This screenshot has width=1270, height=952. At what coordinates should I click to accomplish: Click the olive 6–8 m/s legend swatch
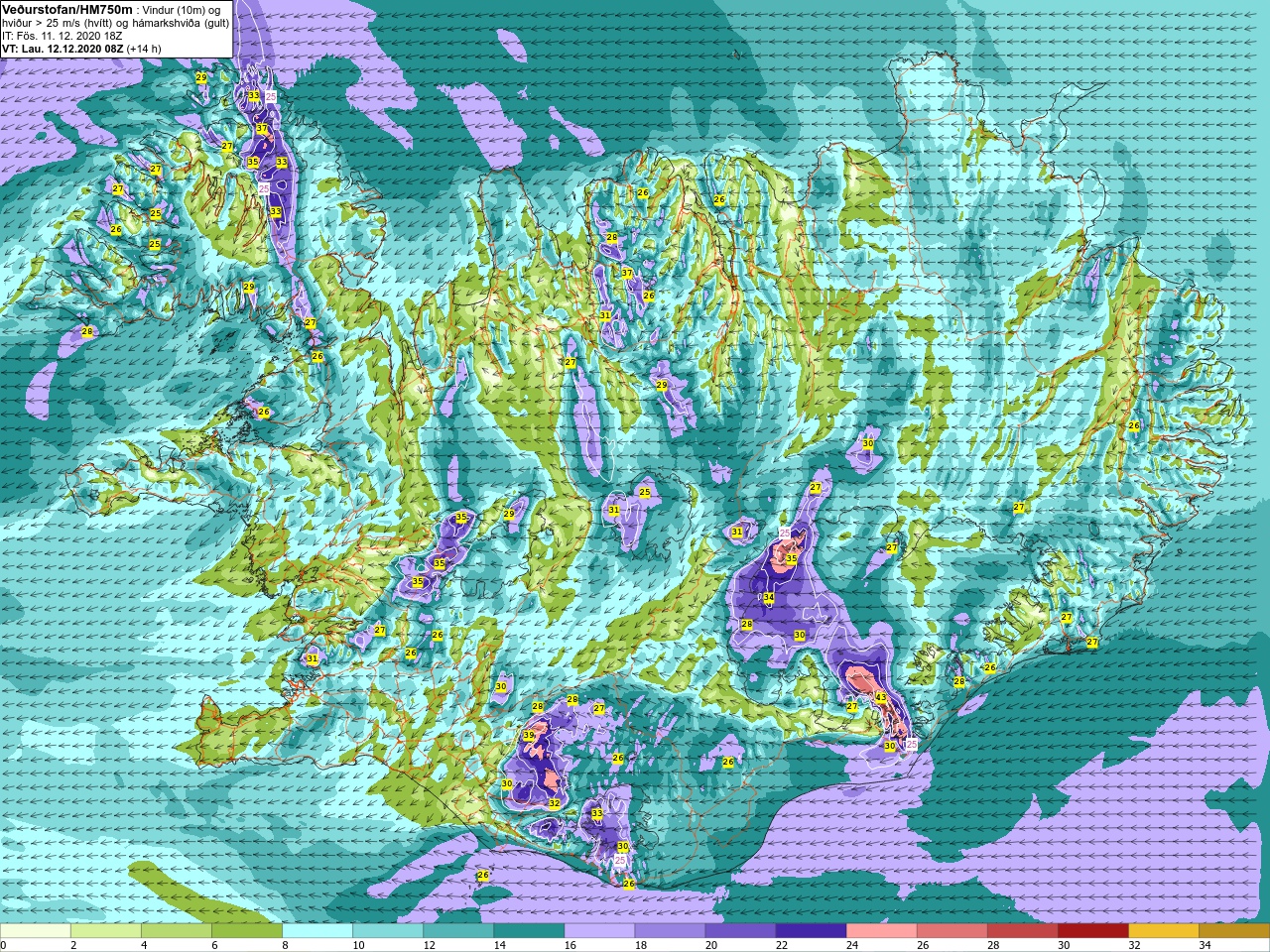[x=247, y=931]
